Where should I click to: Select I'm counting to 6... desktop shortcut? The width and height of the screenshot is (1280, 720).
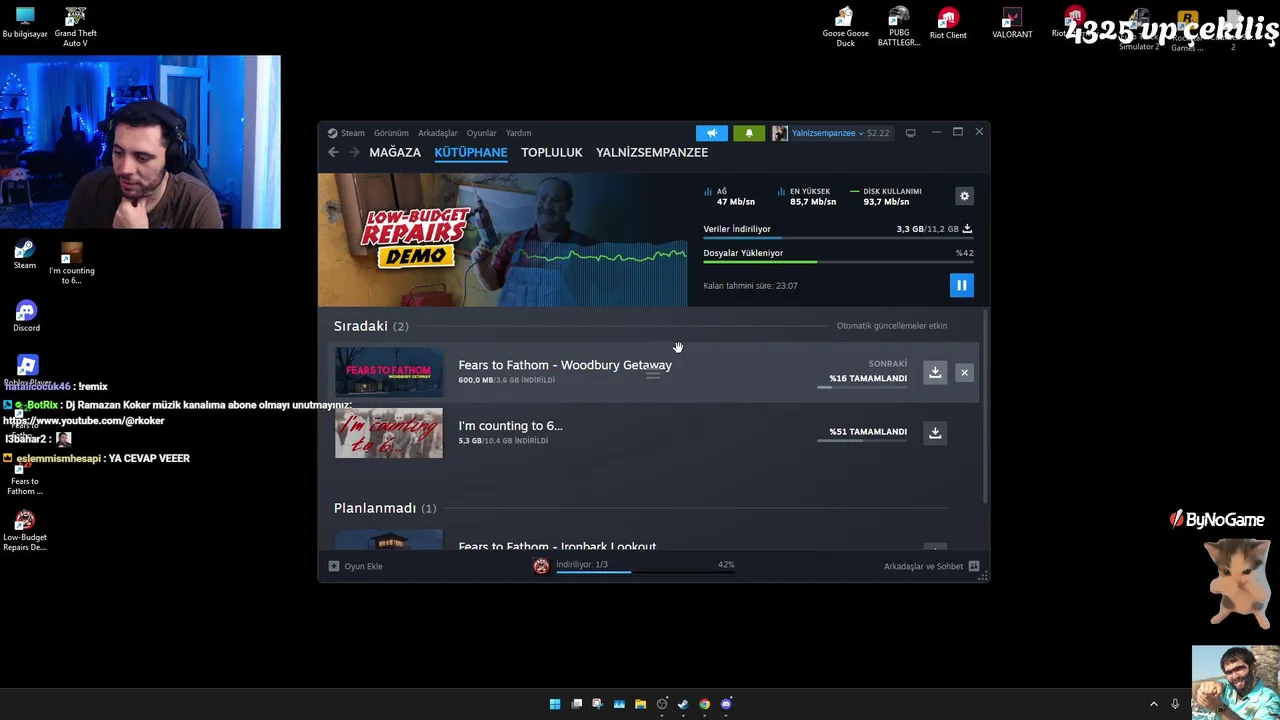(x=72, y=264)
